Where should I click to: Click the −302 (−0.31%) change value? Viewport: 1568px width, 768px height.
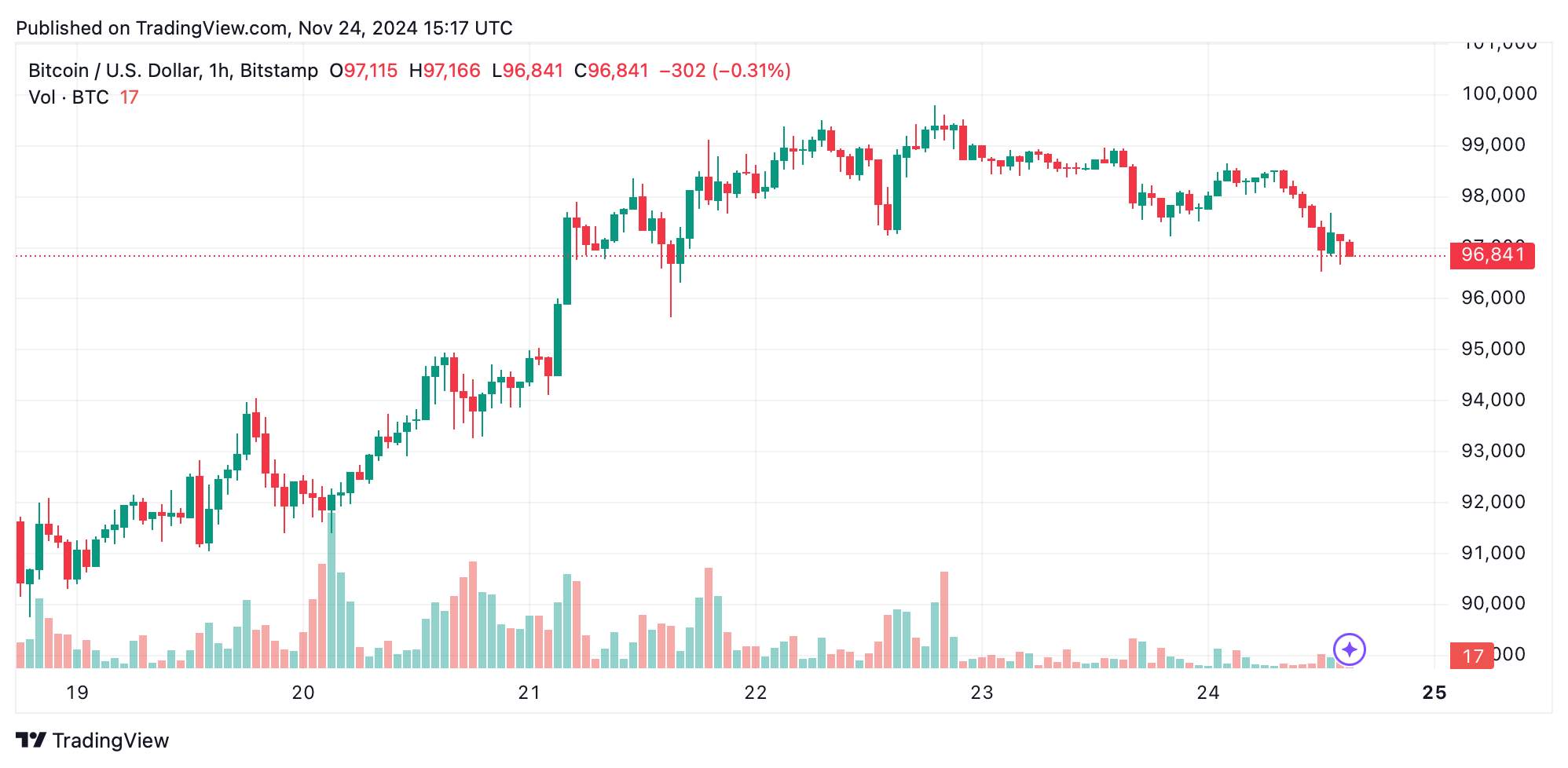point(724,71)
